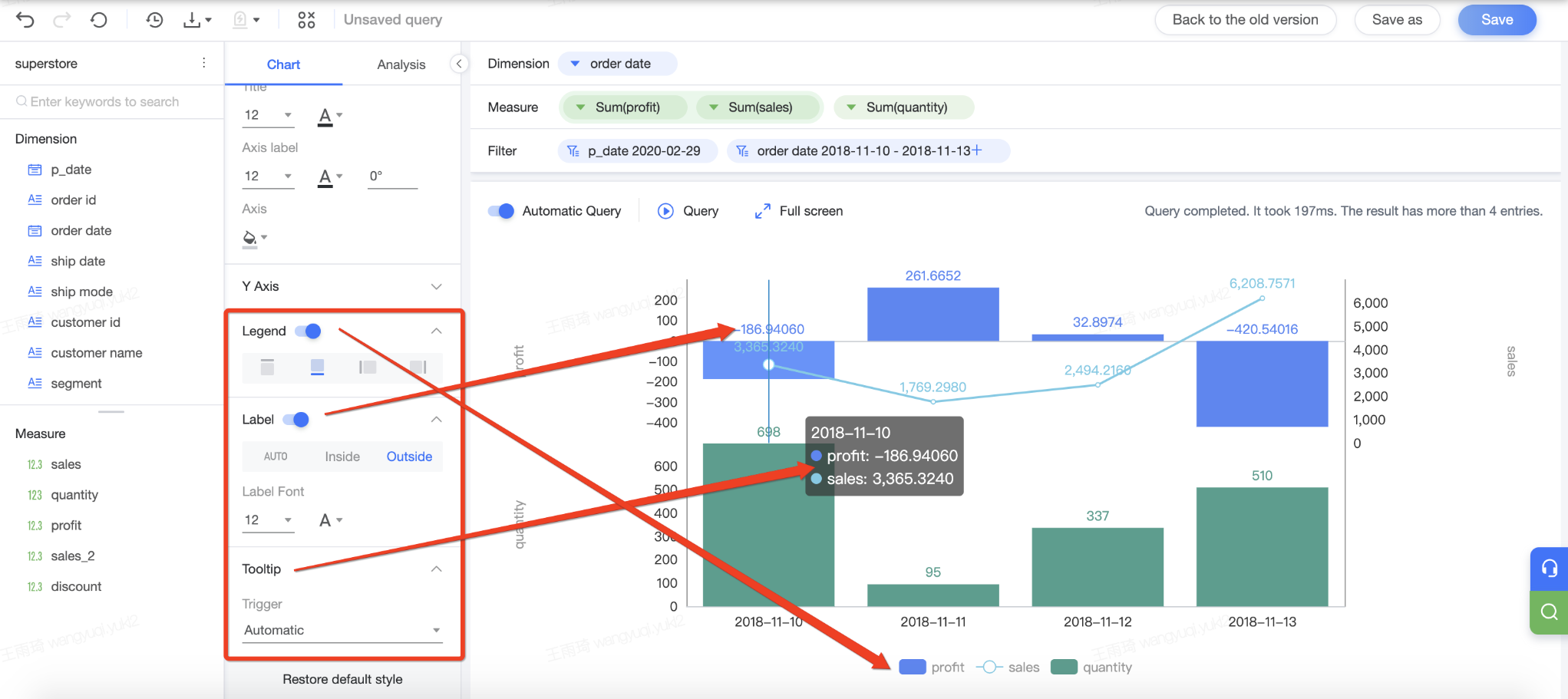
Task: Disable Automatic Query switch
Action: click(501, 211)
